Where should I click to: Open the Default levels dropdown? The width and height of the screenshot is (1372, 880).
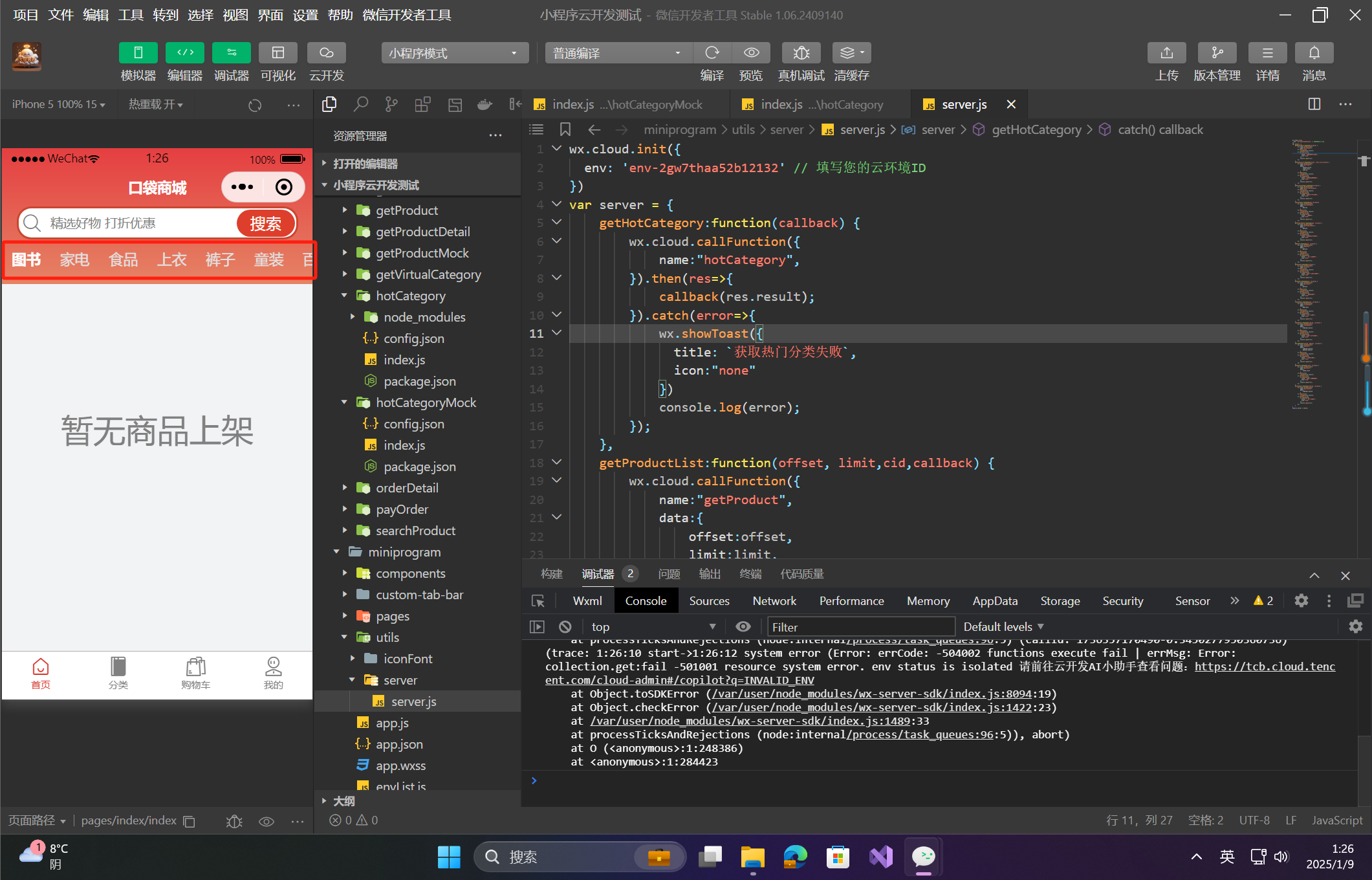point(1003,626)
